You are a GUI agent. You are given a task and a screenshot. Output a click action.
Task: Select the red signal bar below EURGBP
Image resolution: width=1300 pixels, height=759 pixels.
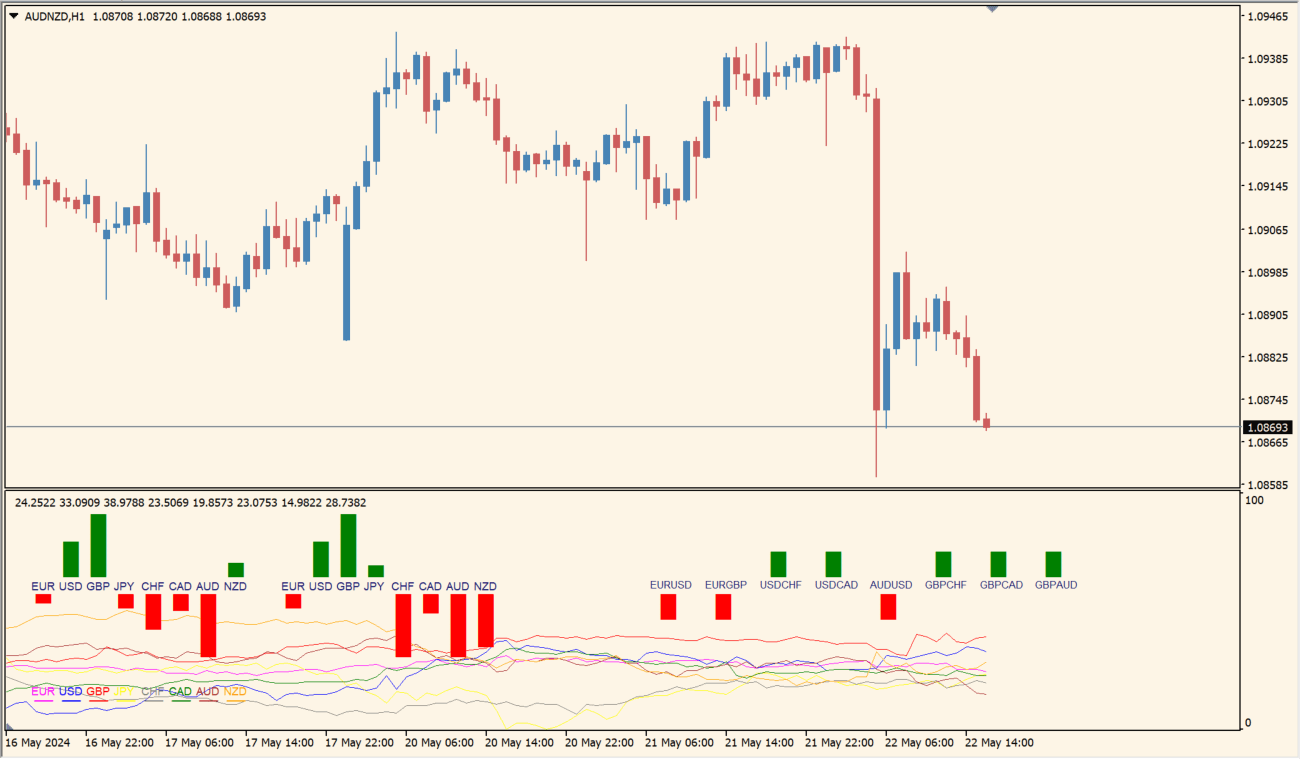click(x=723, y=607)
